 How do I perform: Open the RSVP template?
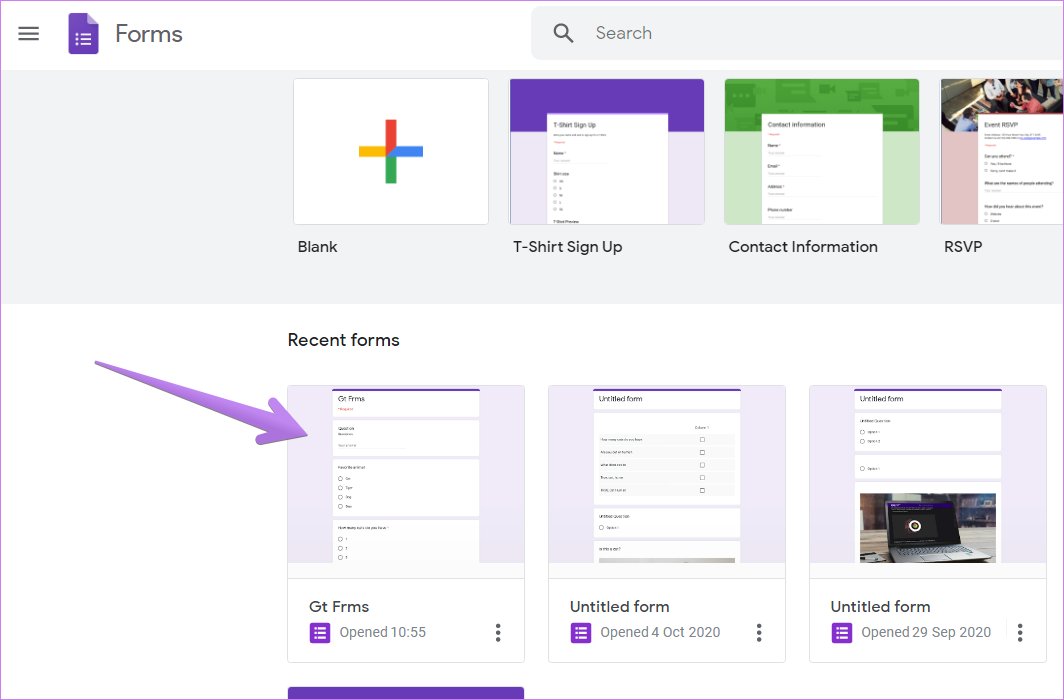pyautogui.click(x=1001, y=151)
